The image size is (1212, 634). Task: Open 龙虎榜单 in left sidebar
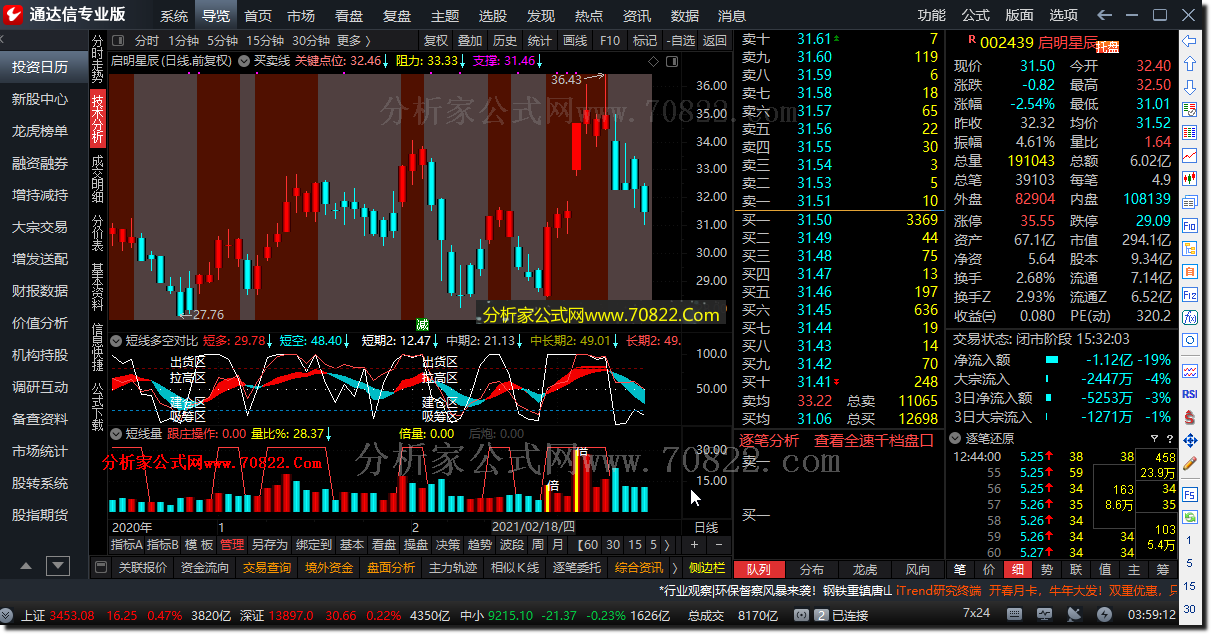point(40,131)
